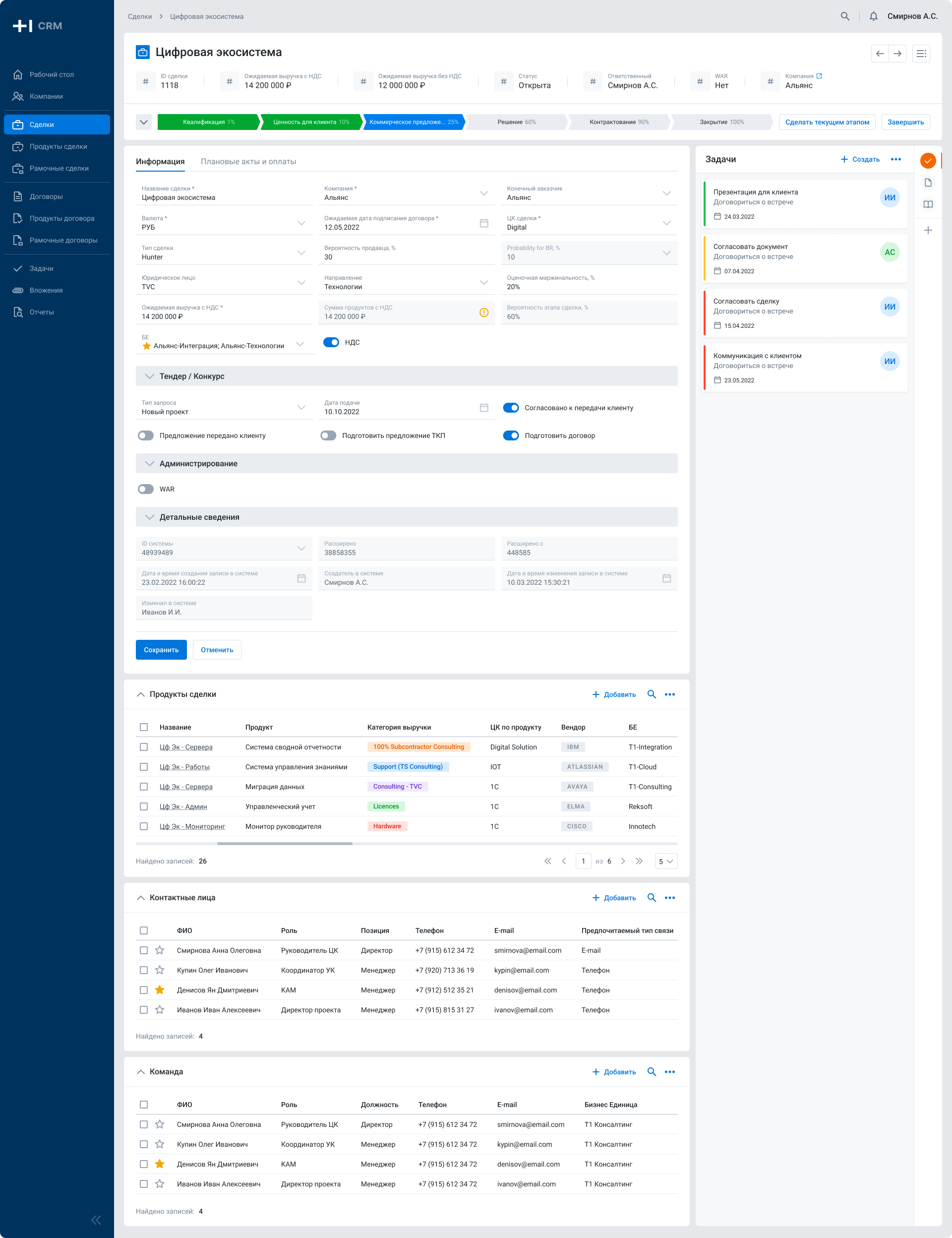Expand the stages bar chevron
Image resolution: width=952 pixels, height=1238 pixels.
coord(144,122)
